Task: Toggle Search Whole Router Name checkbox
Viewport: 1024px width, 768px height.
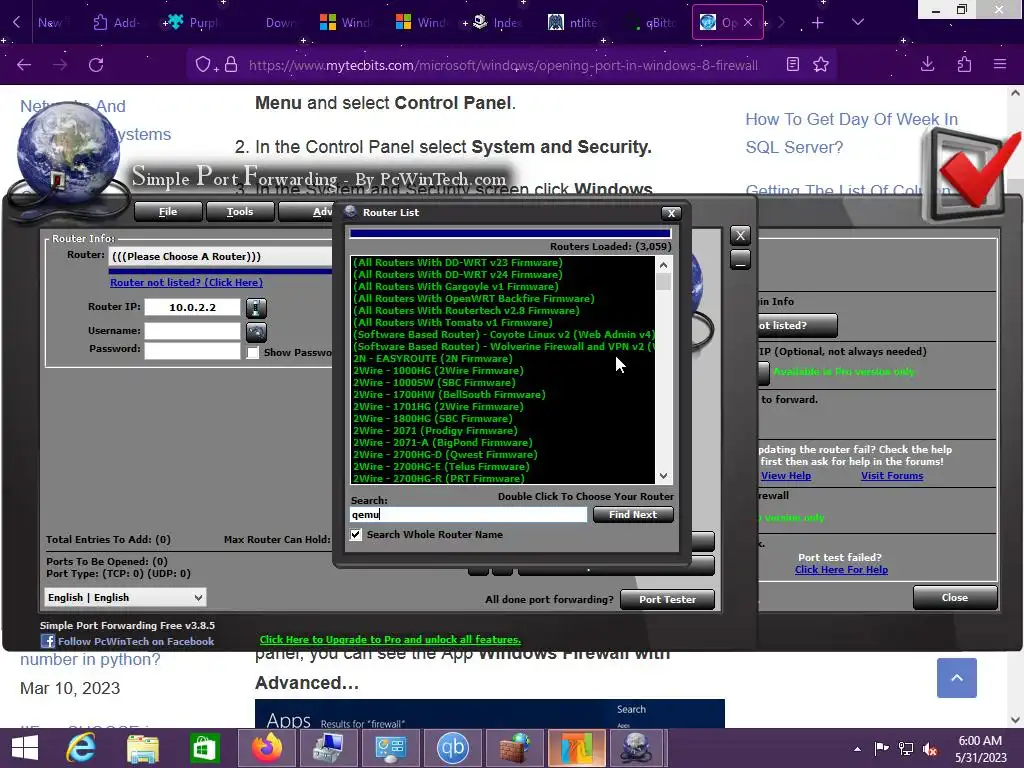Action: (x=356, y=535)
